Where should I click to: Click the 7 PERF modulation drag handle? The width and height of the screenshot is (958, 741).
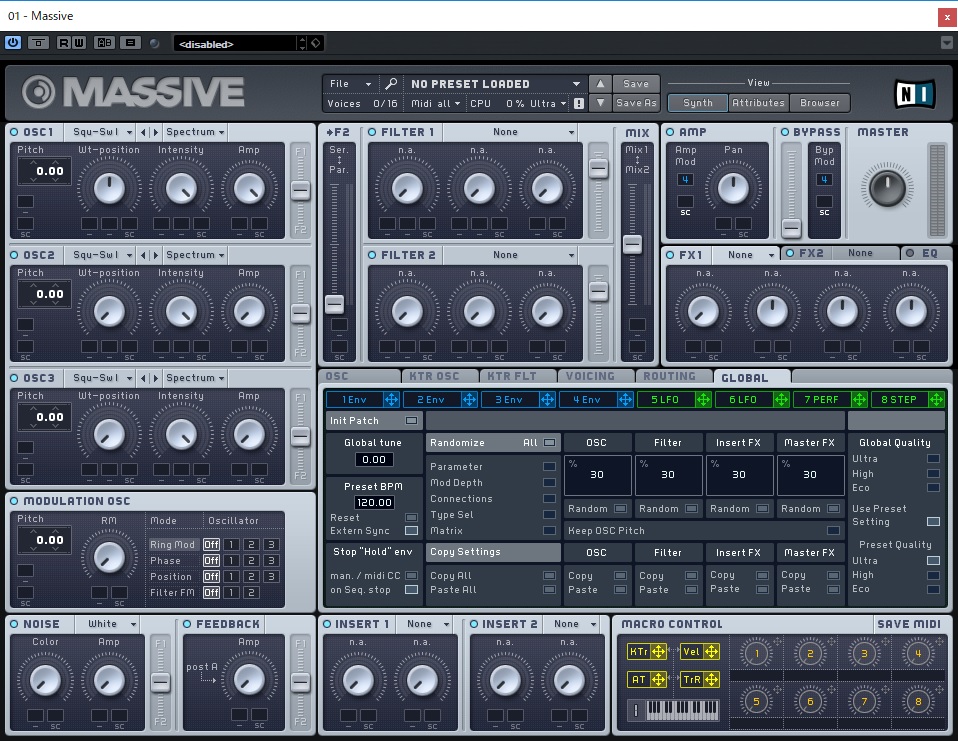[859, 400]
